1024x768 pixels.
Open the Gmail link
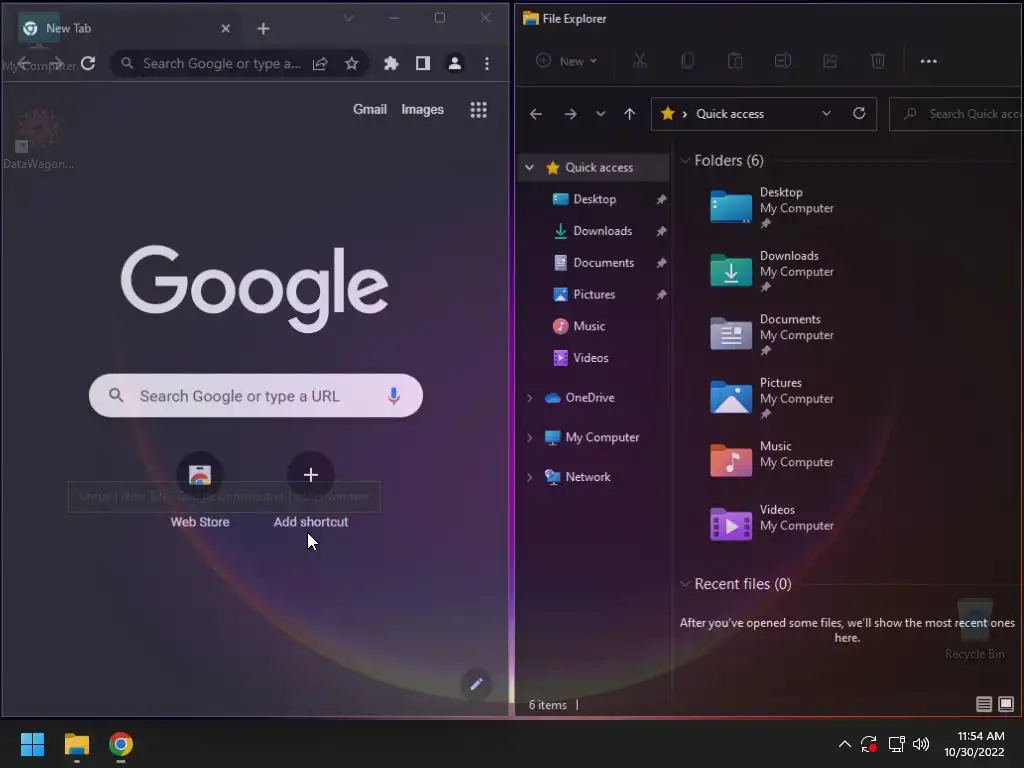click(370, 110)
